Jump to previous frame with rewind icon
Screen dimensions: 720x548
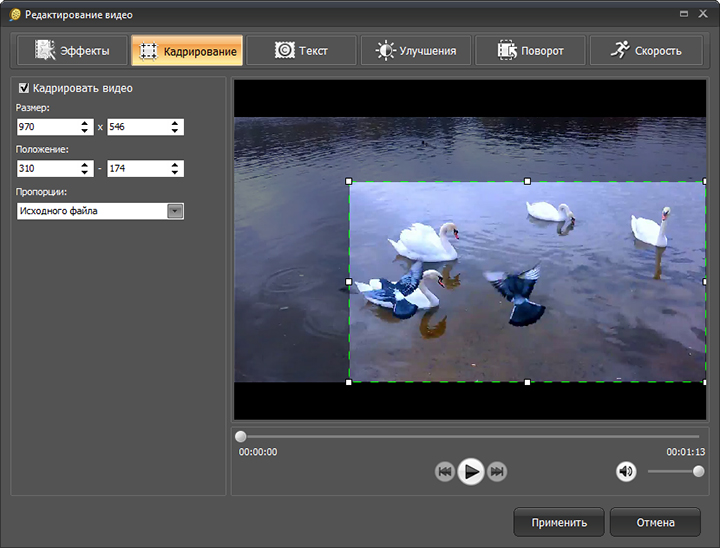tap(445, 472)
